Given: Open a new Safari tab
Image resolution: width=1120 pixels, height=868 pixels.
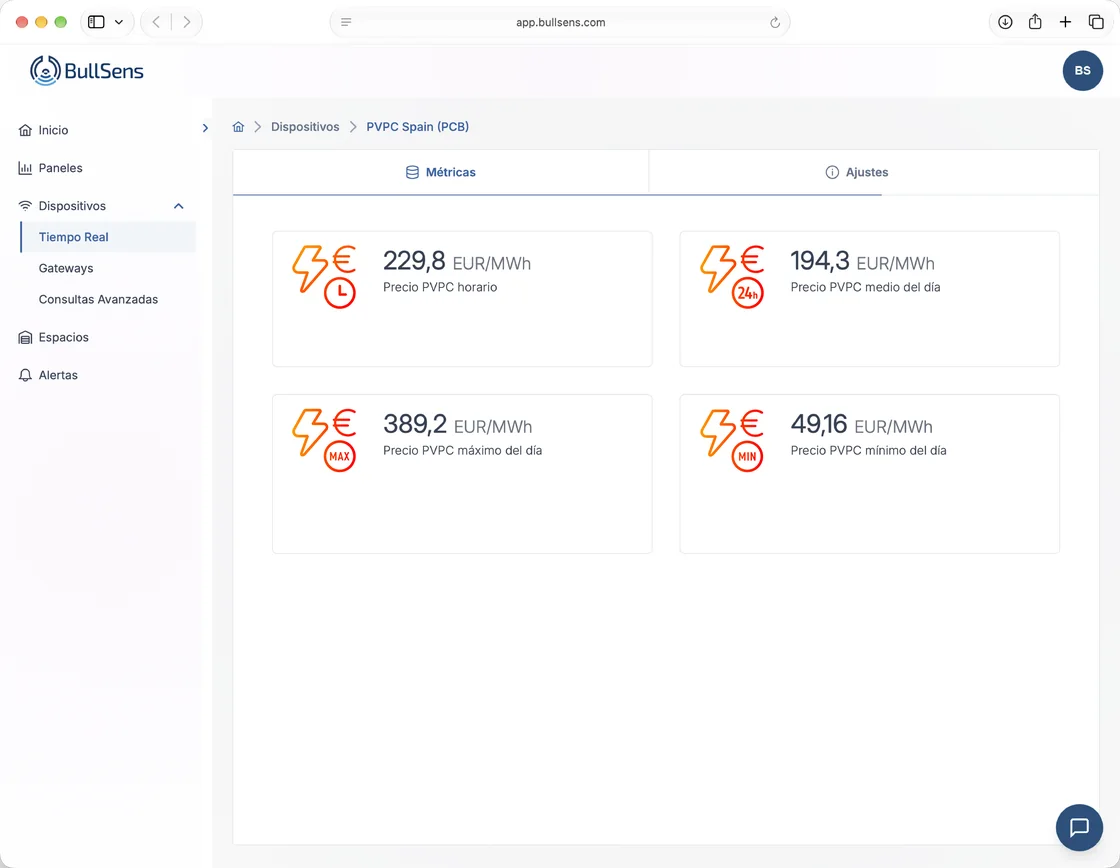Looking at the screenshot, I should (x=1065, y=22).
